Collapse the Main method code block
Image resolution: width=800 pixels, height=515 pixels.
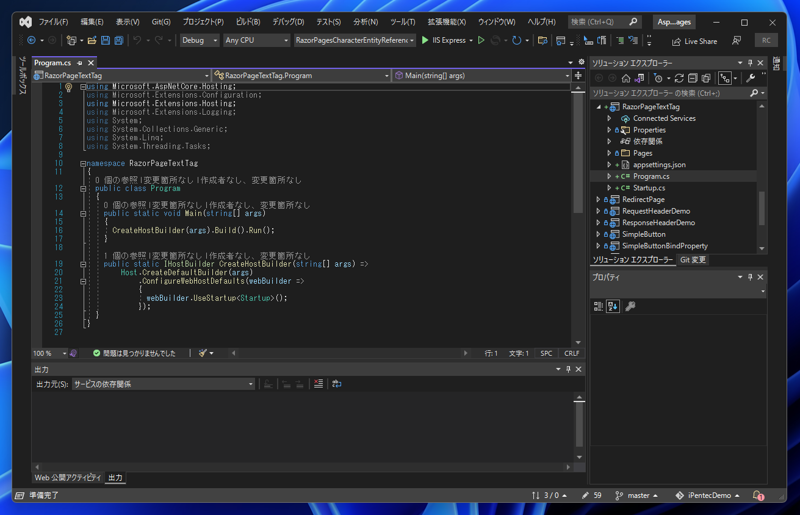tap(83, 214)
